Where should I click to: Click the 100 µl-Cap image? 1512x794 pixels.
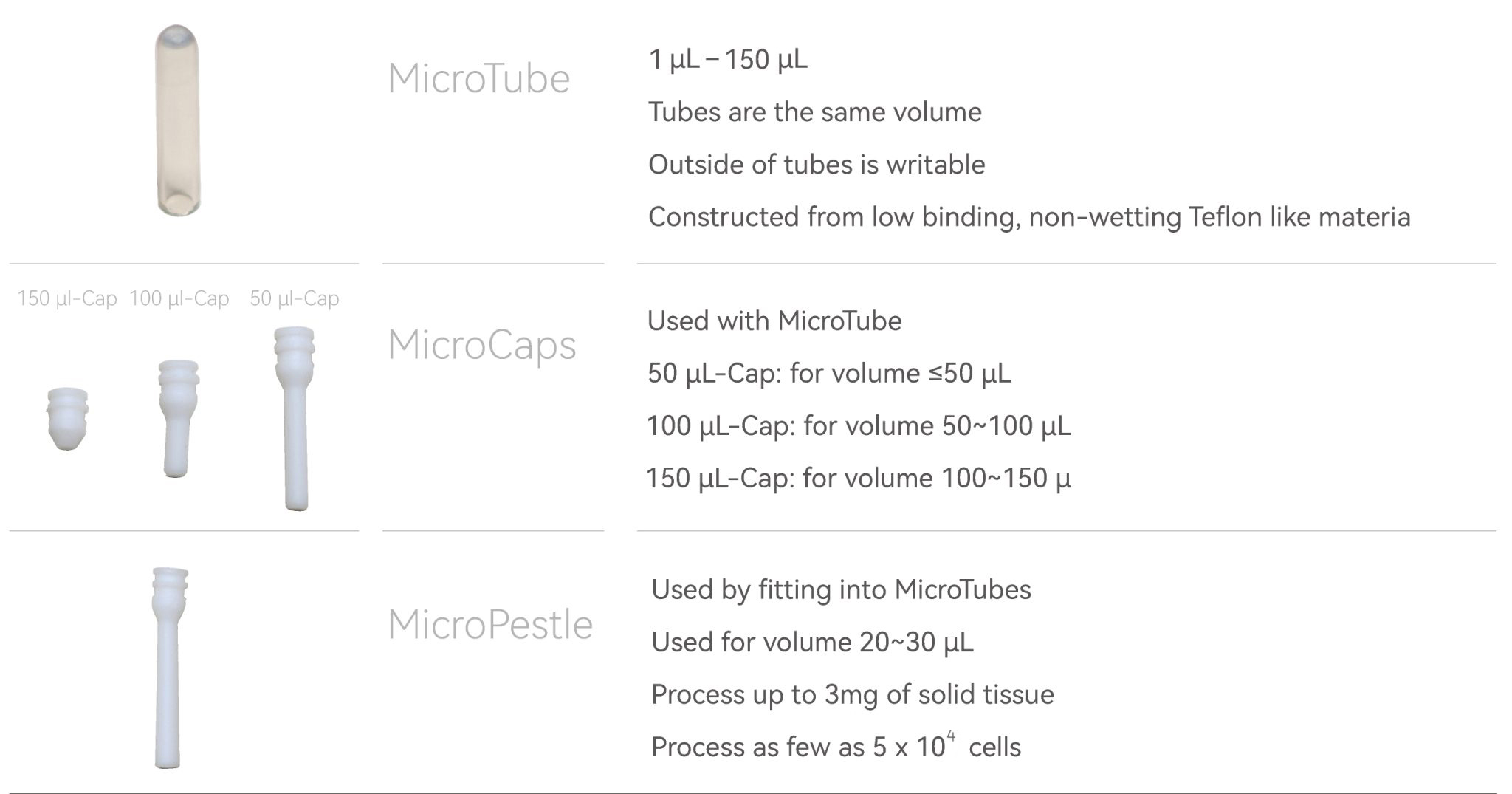pyautogui.click(x=178, y=418)
